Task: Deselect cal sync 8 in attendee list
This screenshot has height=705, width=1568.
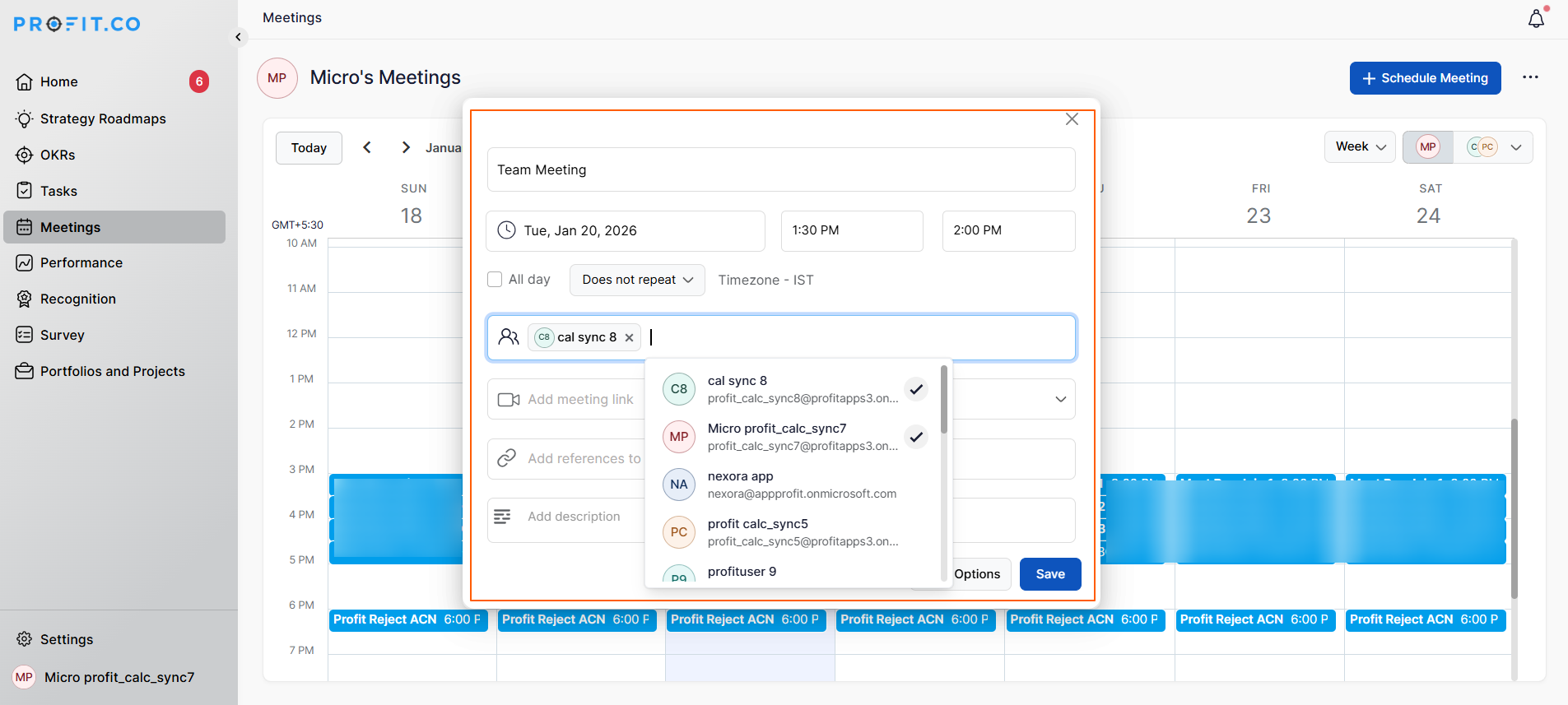Action: (916, 389)
